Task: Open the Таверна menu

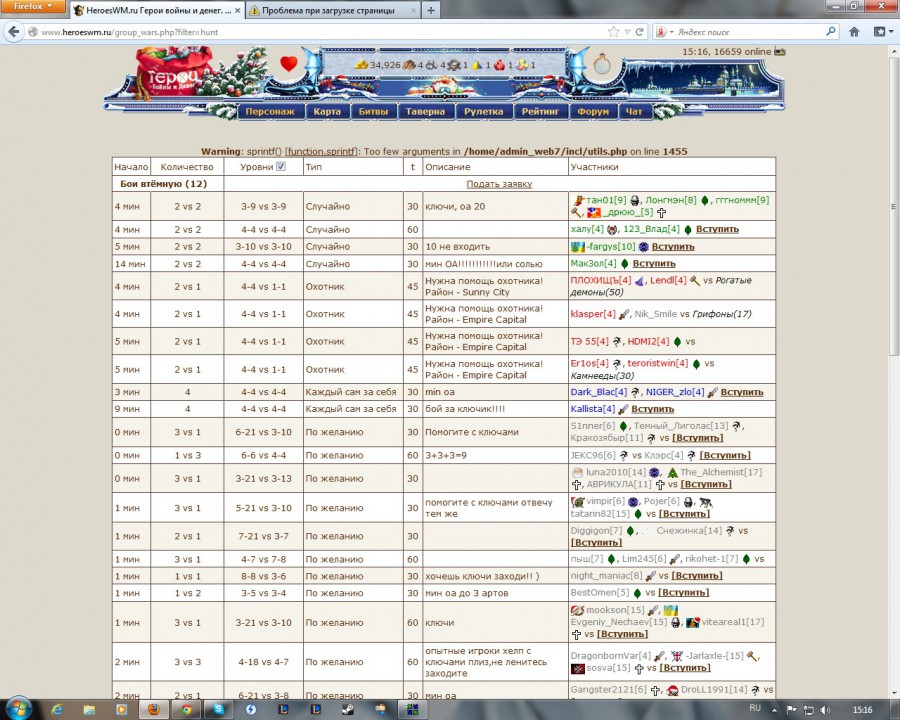Action: (425, 112)
